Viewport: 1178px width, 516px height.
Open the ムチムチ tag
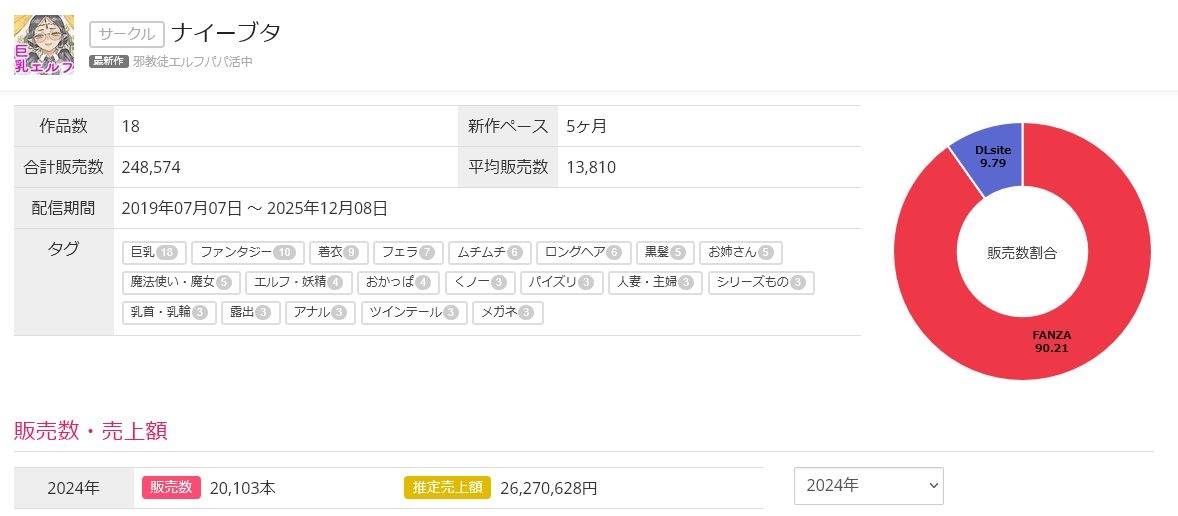point(488,253)
